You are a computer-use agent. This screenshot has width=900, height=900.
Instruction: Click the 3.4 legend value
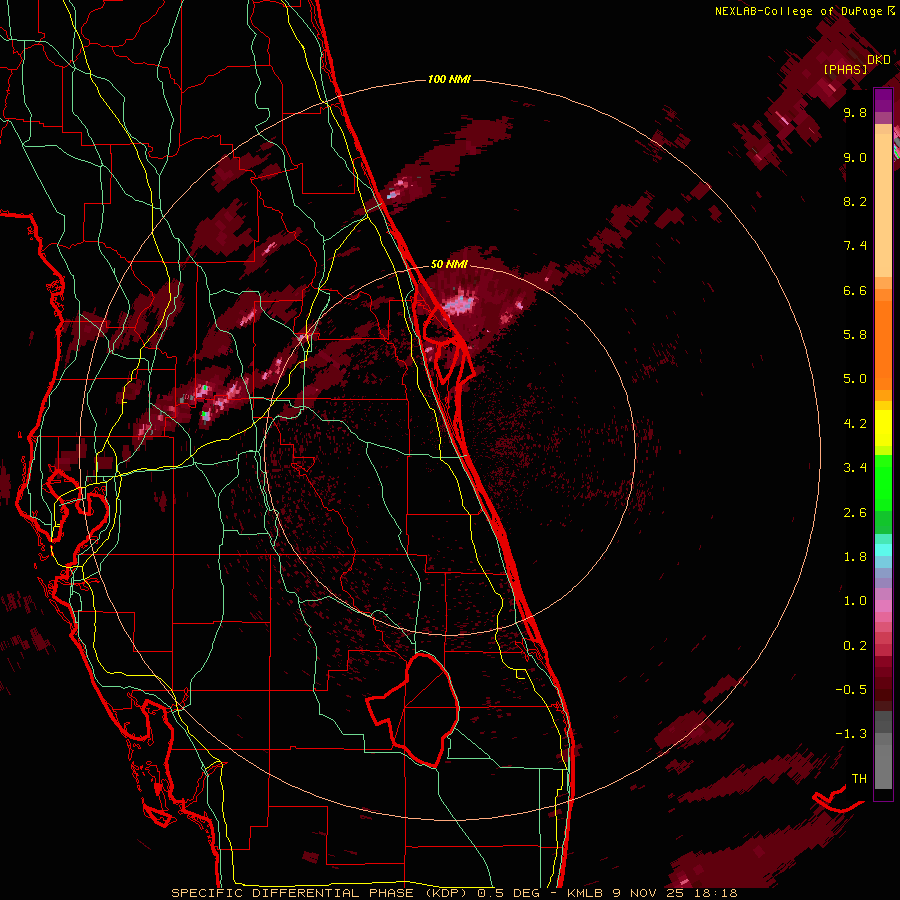(x=855, y=468)
